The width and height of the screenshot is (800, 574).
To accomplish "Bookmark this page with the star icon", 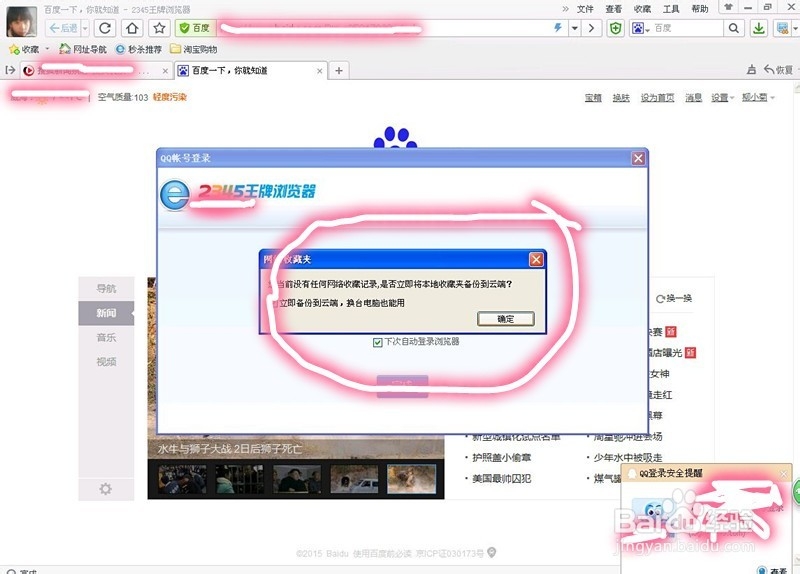I will 159,28.
